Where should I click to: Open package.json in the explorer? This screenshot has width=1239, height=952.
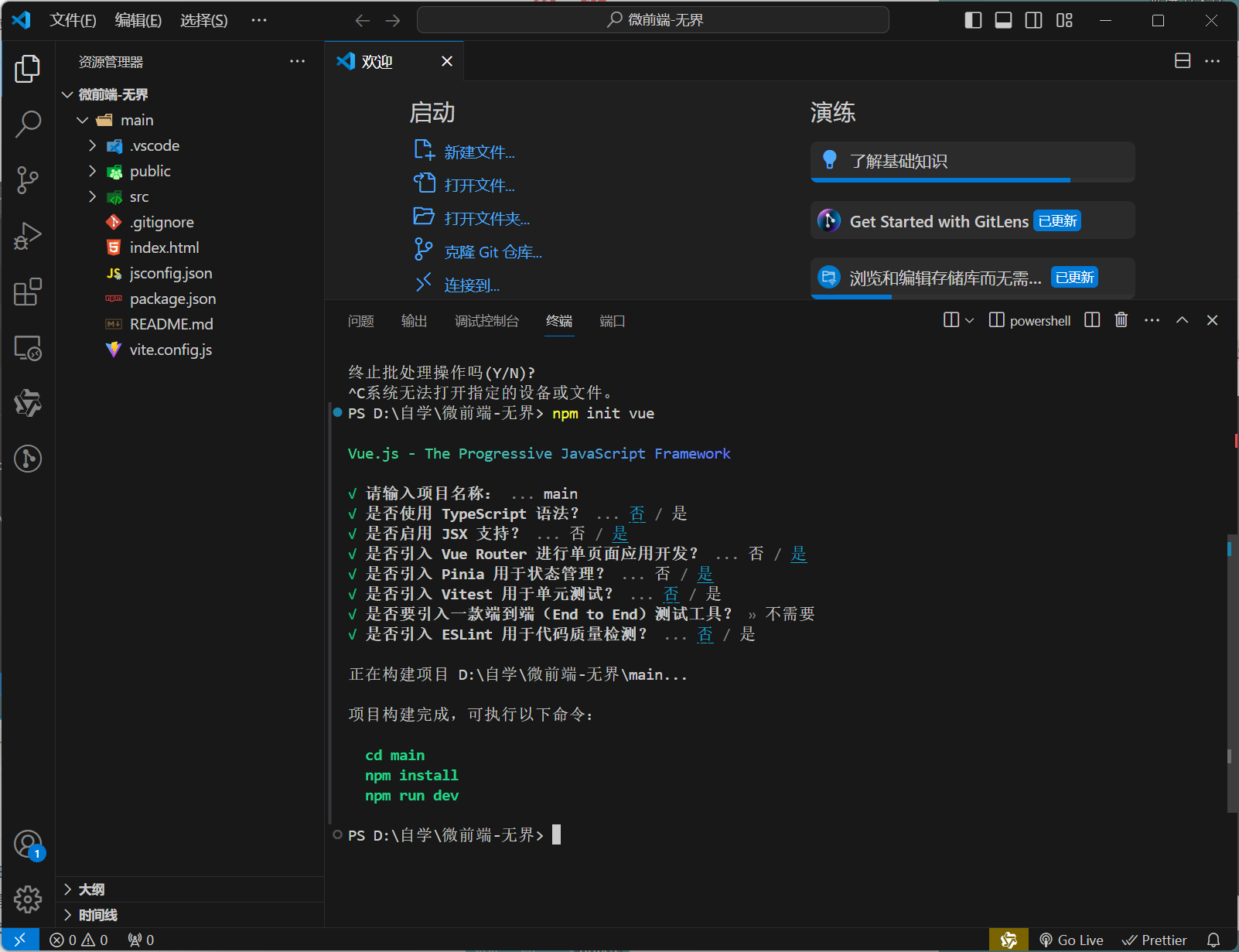pos(172,299)
